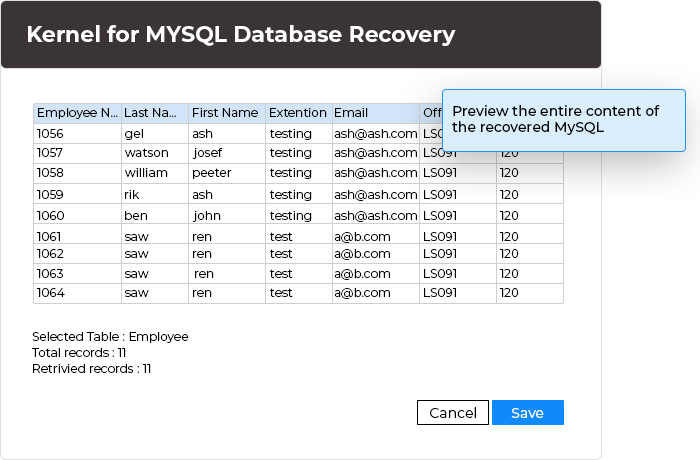
Task: Click 'testing' in row 1057
Action: click(x=299, y=153)
